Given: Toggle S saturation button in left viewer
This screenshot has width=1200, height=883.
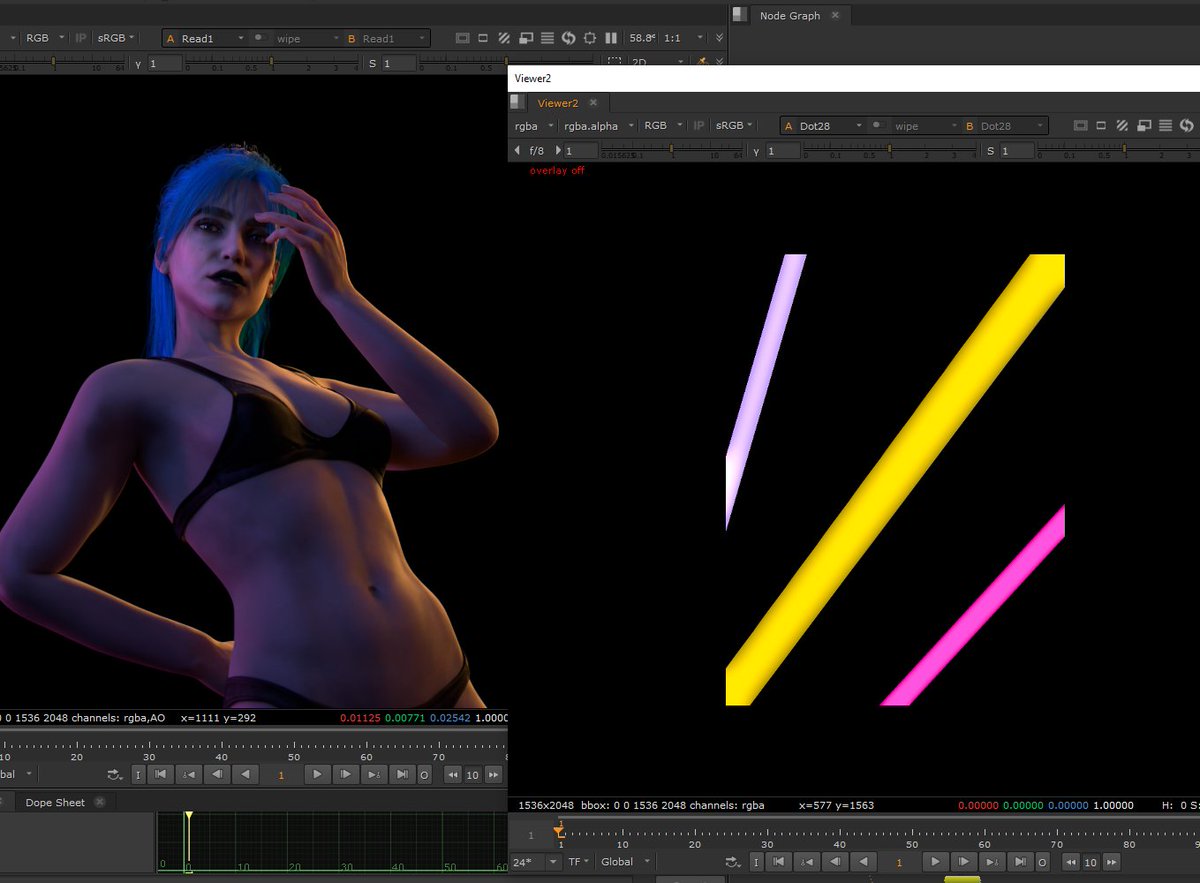Looking at the screenshot, I should [x=372, y=63].
